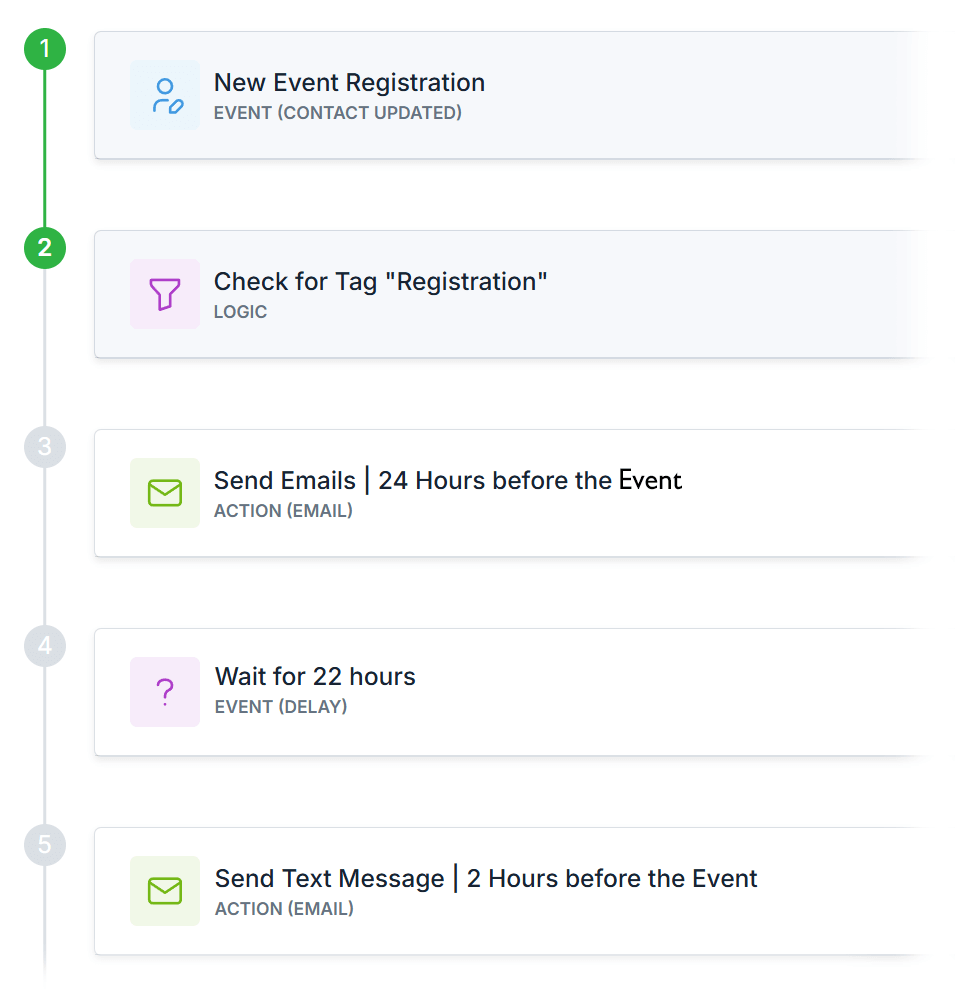Click the EVENT (CONTACT UPDATED) subtitle
Screen dimensions: 955x997
tap(338, 113)
